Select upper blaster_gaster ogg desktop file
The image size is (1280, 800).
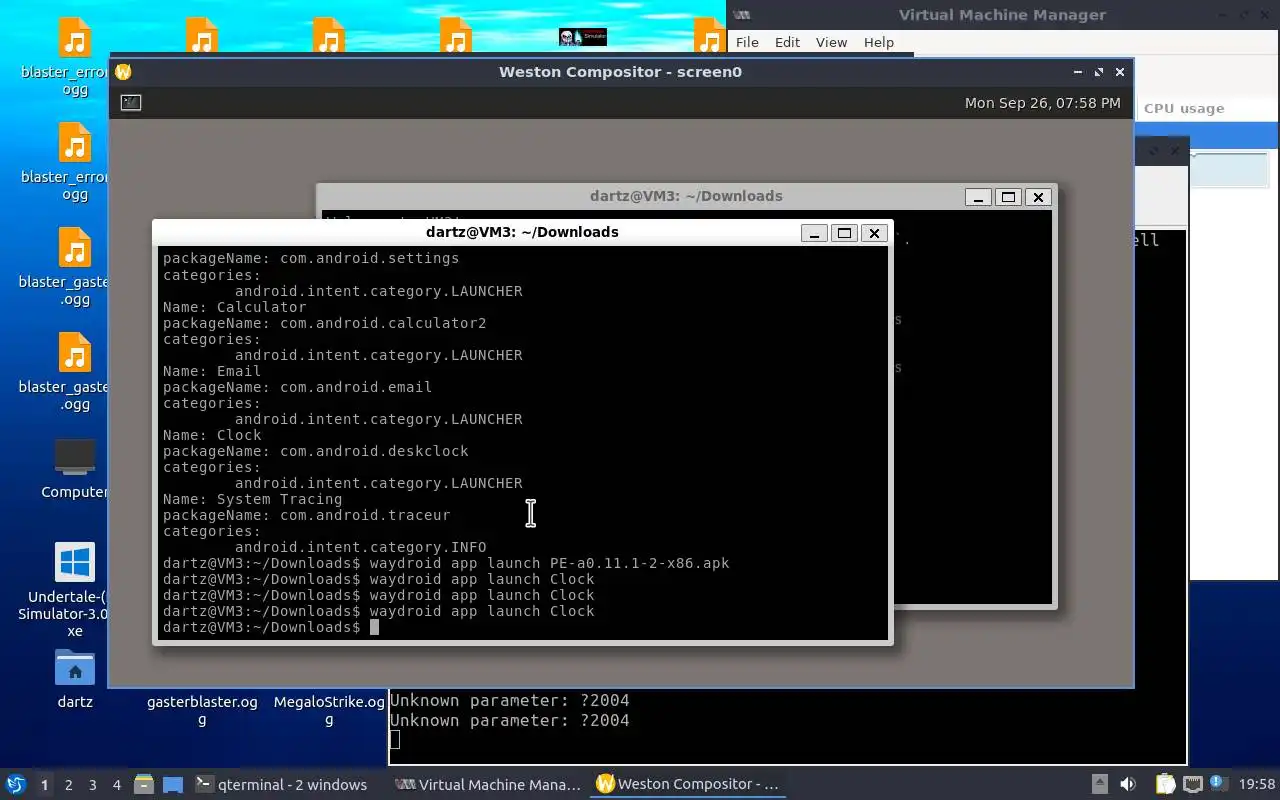coord(75,267)
